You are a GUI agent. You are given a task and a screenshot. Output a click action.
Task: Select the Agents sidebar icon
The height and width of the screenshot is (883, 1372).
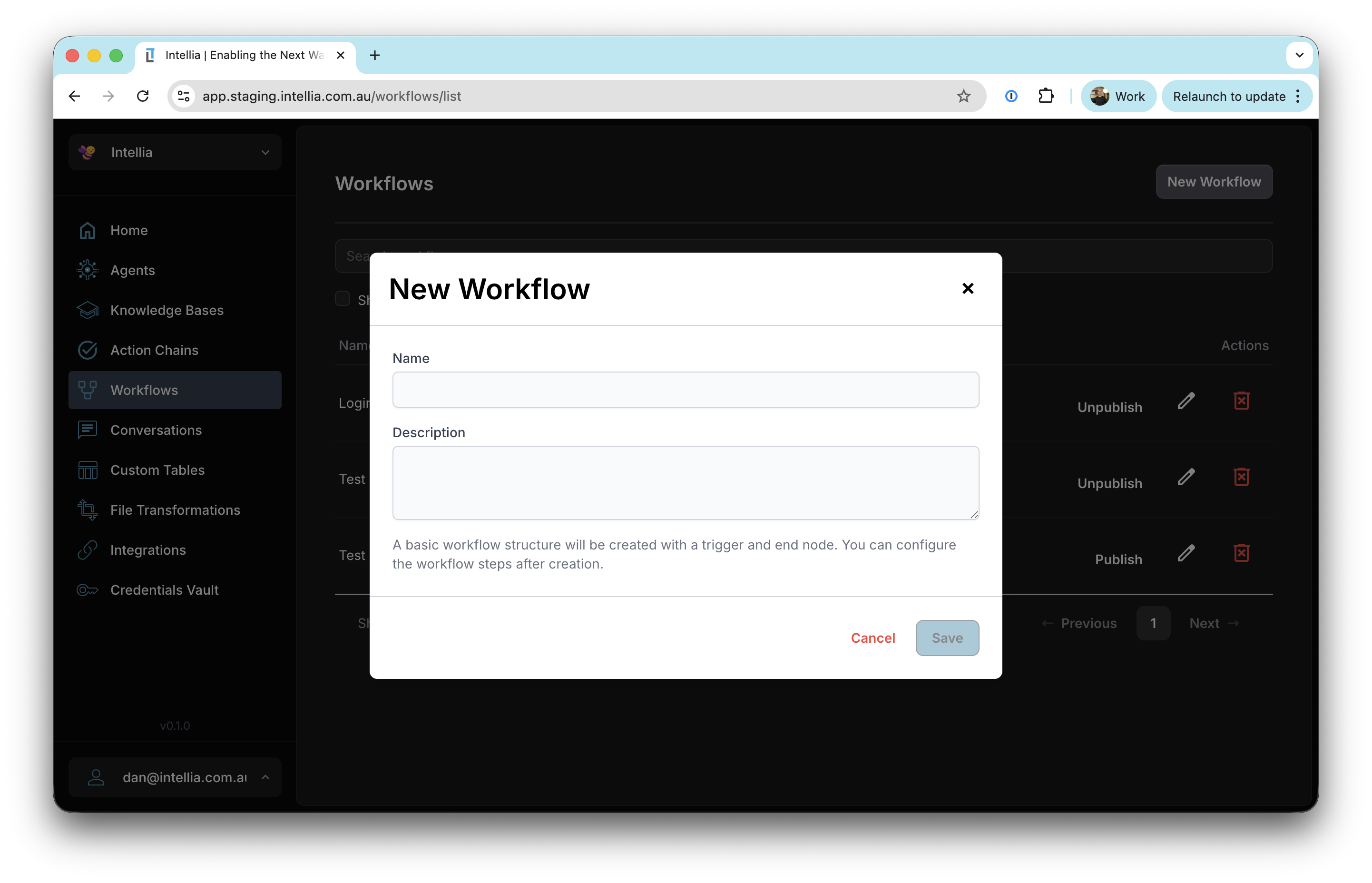point(87,270)
